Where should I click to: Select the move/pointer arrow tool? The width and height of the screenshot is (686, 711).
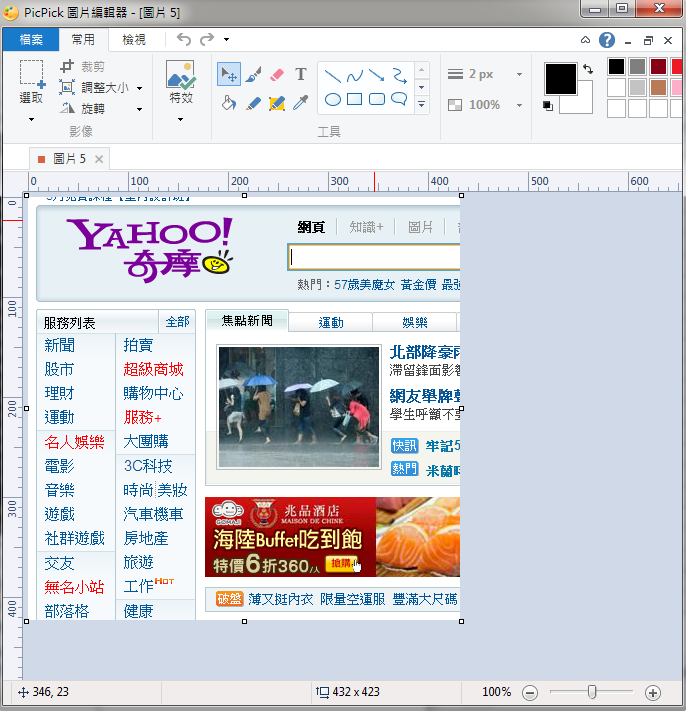coord(229,74)
